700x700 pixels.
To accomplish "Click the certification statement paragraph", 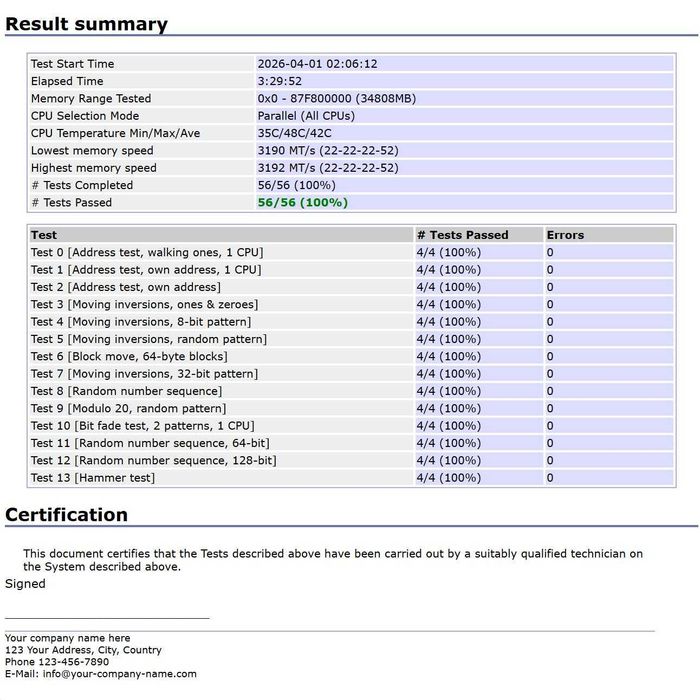I will [x=333, y=560].
